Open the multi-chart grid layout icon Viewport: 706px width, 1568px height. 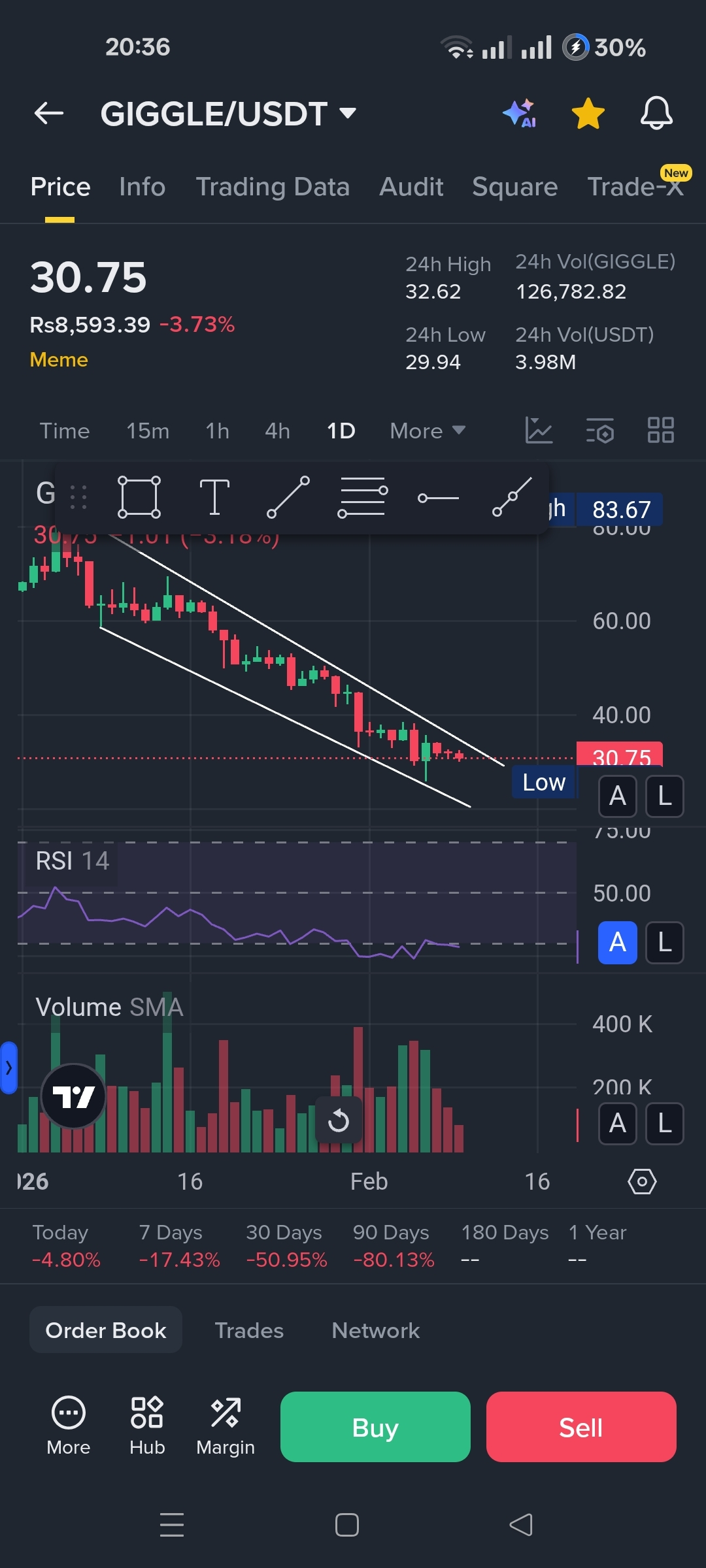[660, 431]
